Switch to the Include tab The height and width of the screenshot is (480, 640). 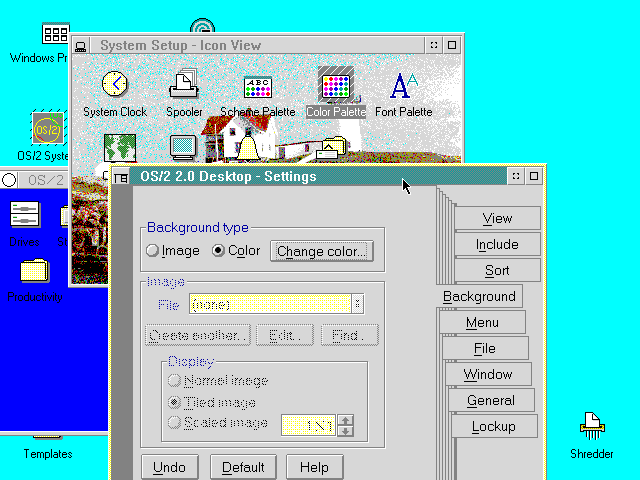pyautogui.click(x=497, y=244)
